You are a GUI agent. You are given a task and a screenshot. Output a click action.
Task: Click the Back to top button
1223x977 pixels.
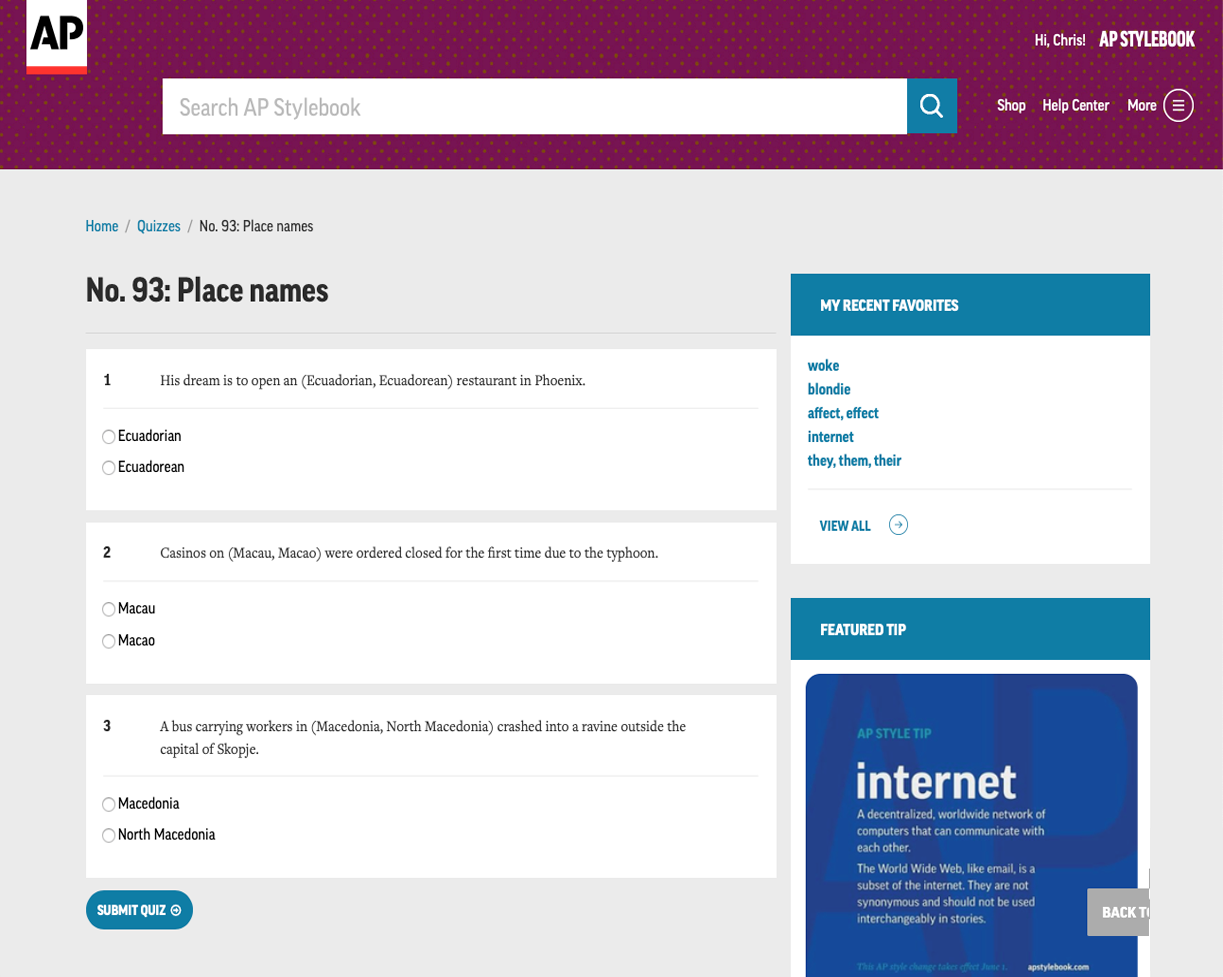tap(1119, 912)
